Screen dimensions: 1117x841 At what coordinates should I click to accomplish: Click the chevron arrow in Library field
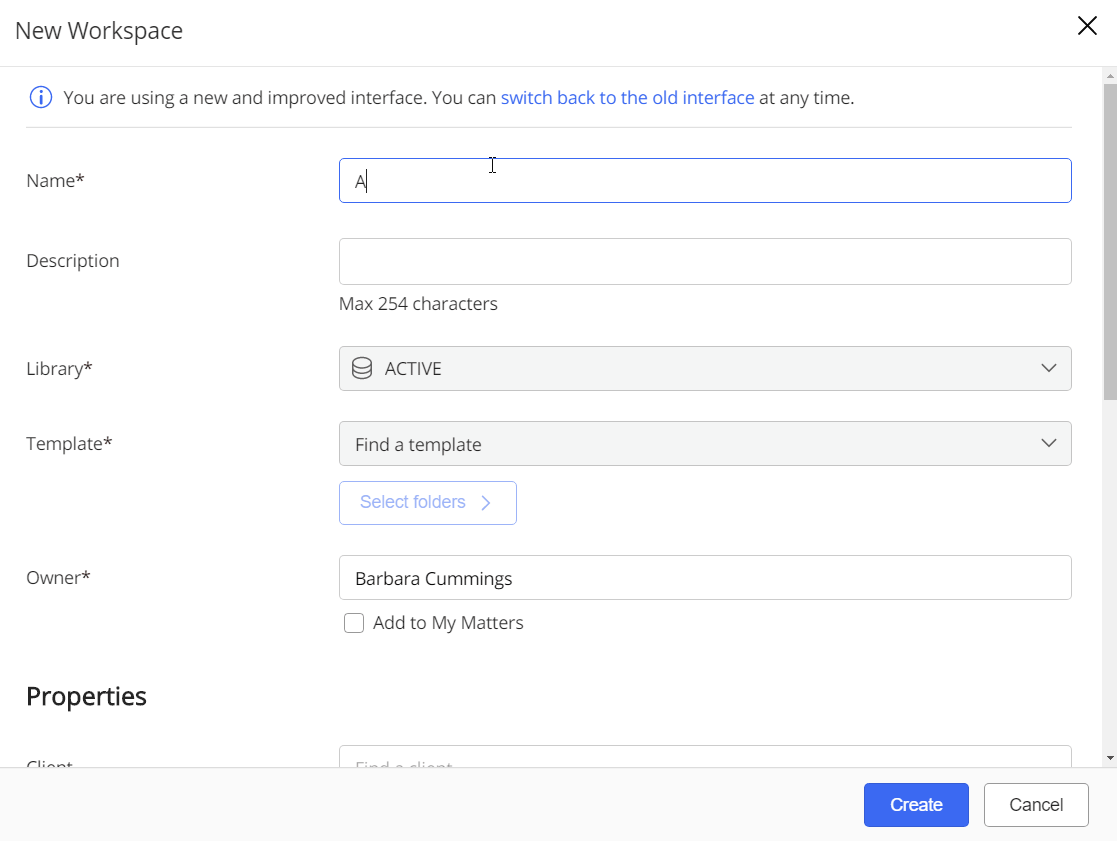(1048, 368)
